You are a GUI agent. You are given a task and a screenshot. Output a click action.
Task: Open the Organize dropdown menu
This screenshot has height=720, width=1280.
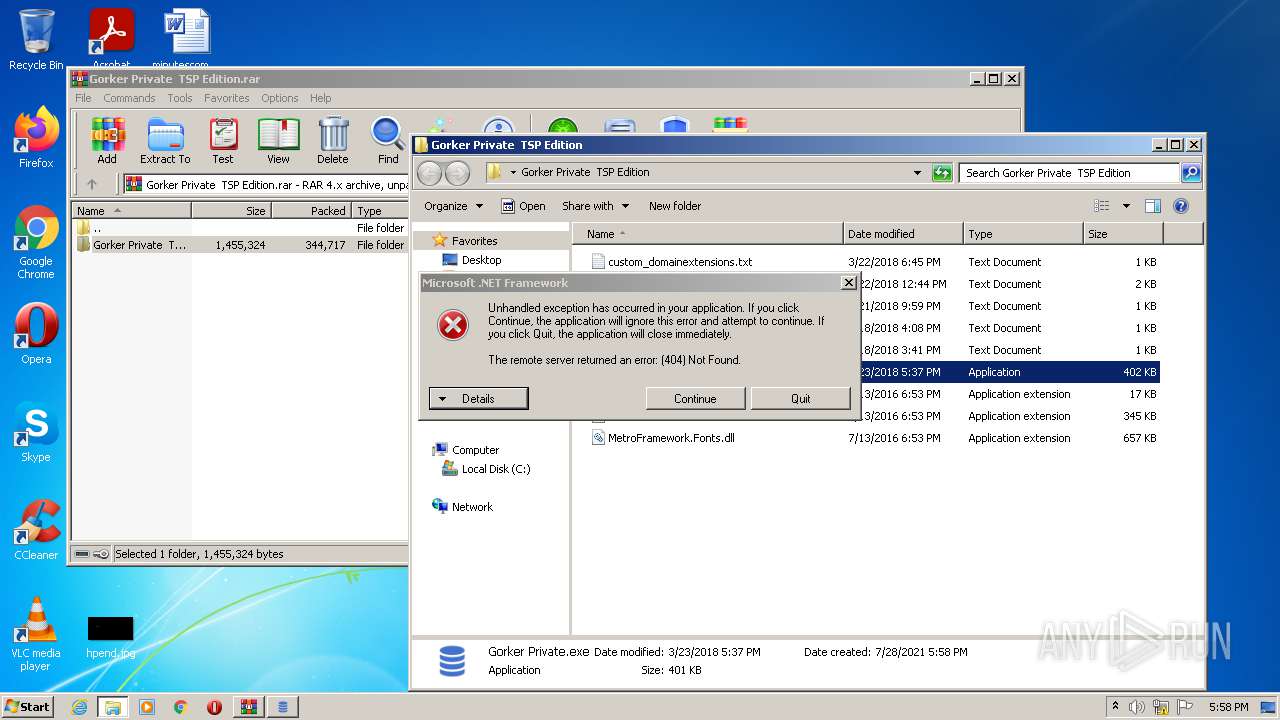coord(453,206)
